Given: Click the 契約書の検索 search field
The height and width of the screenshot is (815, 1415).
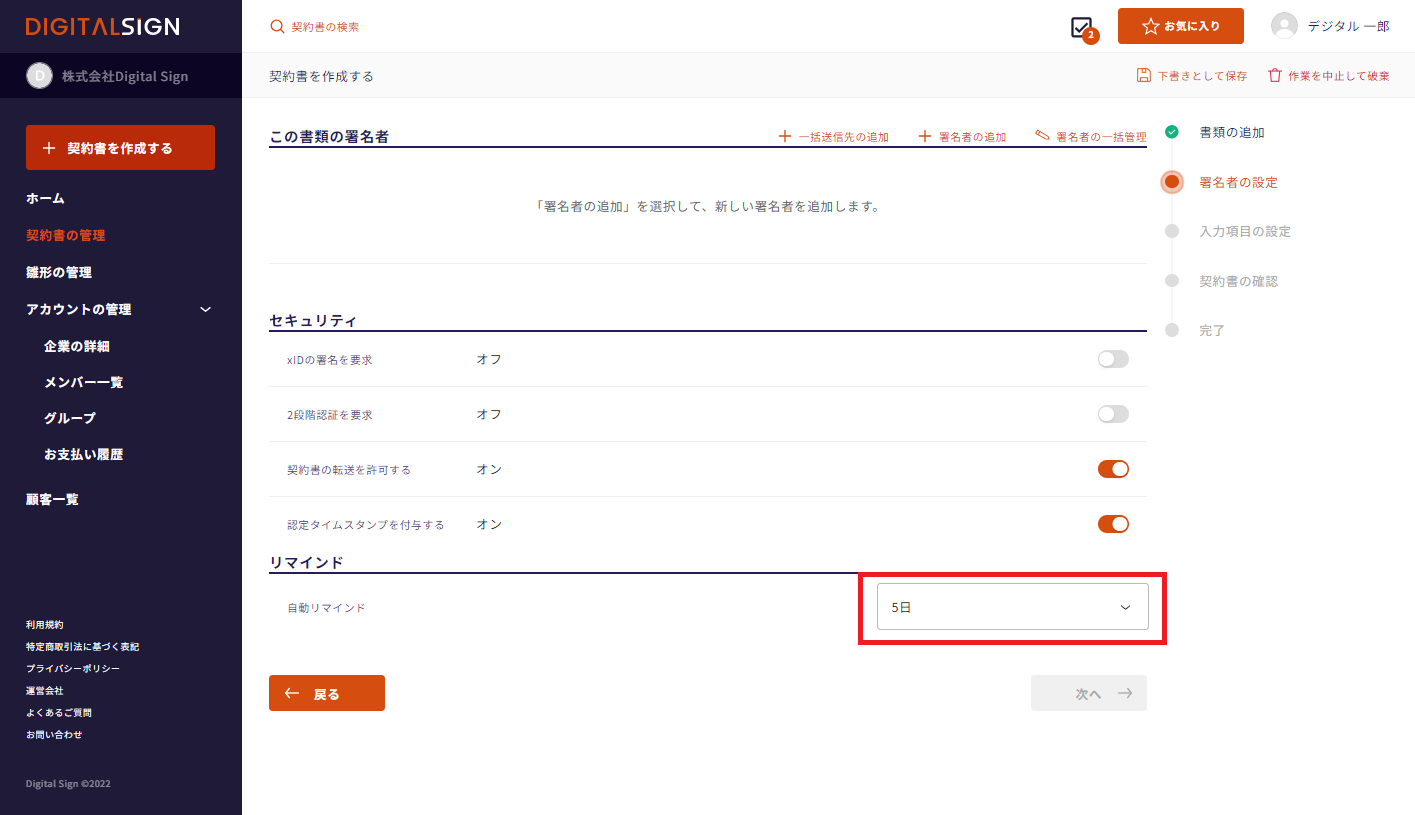Looking at the screenshot, I should pos(325,27).
